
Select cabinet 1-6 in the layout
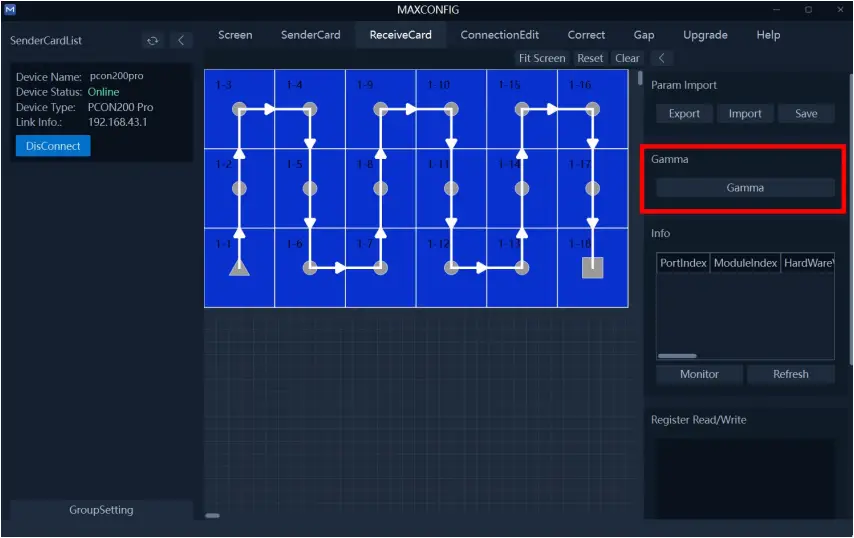pos(310,268)
